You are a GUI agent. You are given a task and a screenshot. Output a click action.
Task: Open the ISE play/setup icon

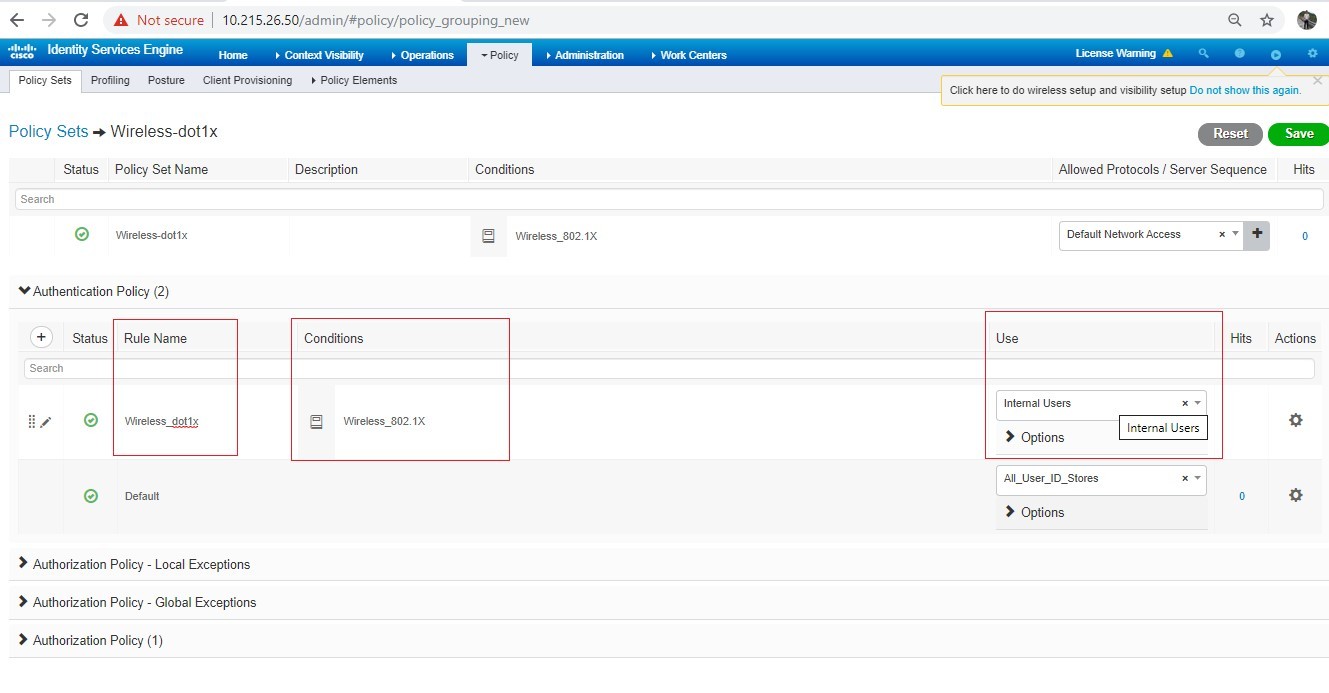pyautogui.click(x=1276, y=54)
